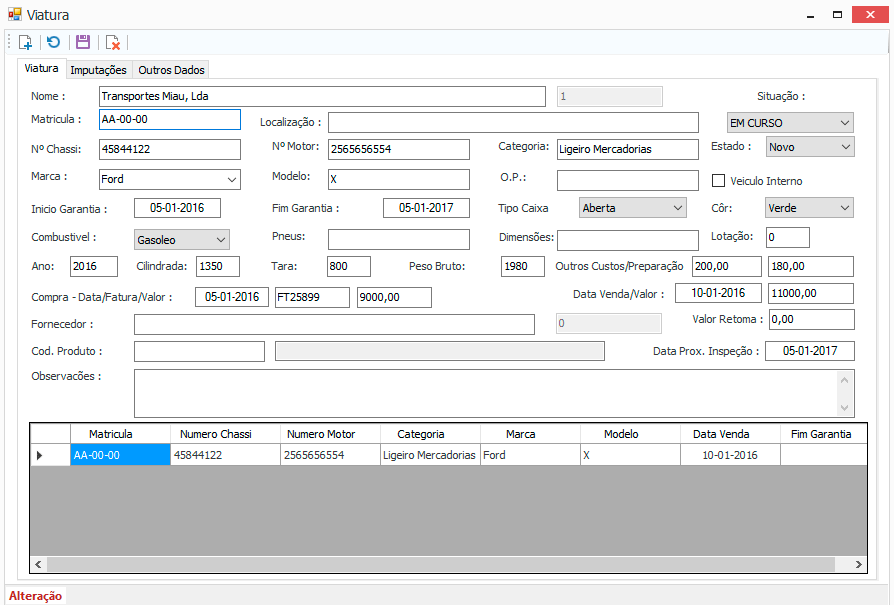The height and width of the screenshot is (605, 894).
Task: Sort grid by Matricula column header
Action: point(120,434)
